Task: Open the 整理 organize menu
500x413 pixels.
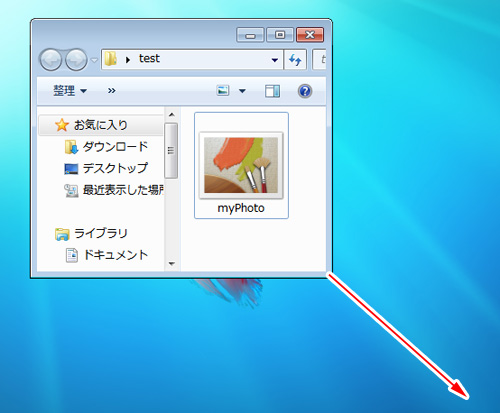Action: 70,91
